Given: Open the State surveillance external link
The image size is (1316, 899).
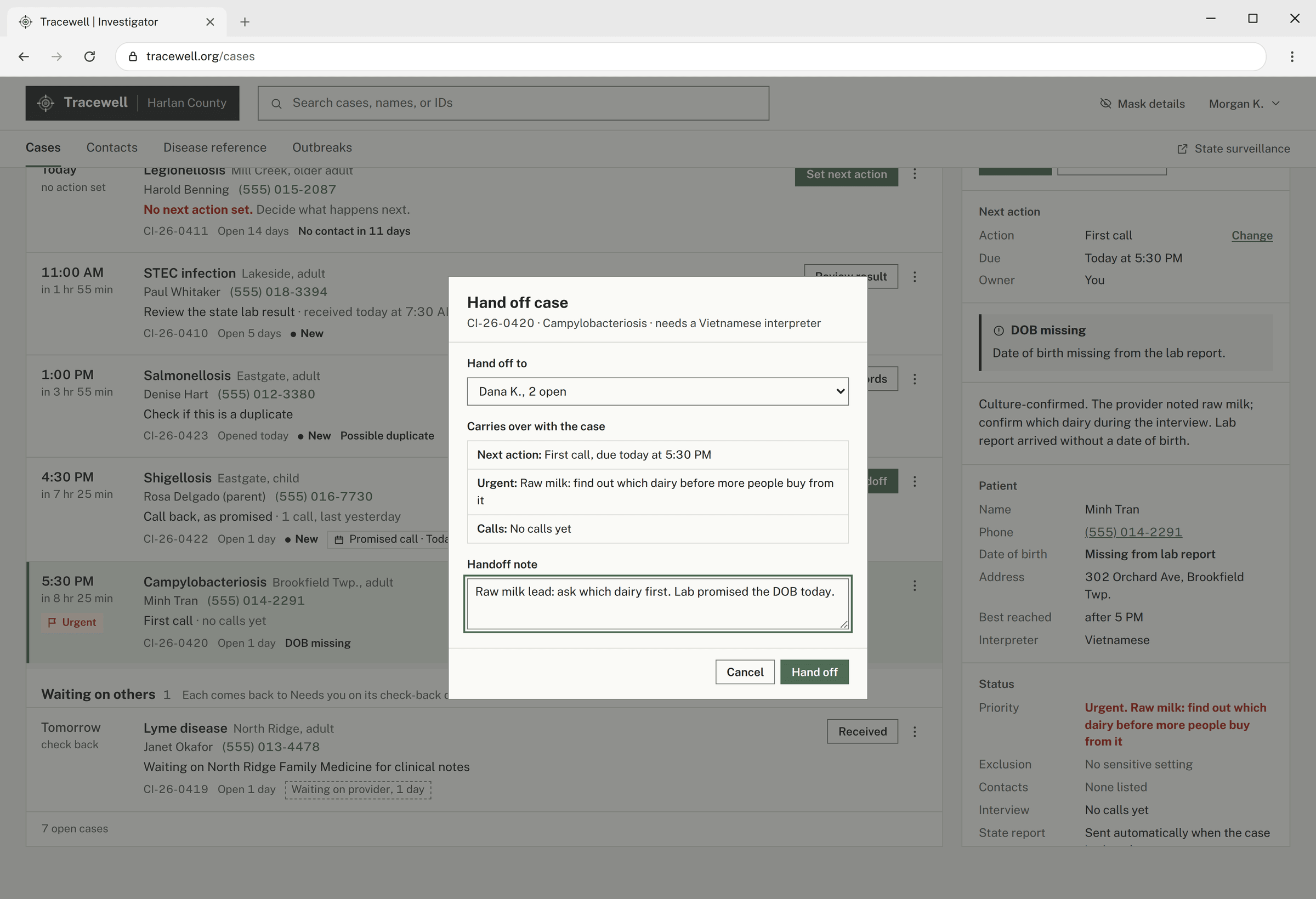Looking at the screenshot, I should tap(1233, 149).
